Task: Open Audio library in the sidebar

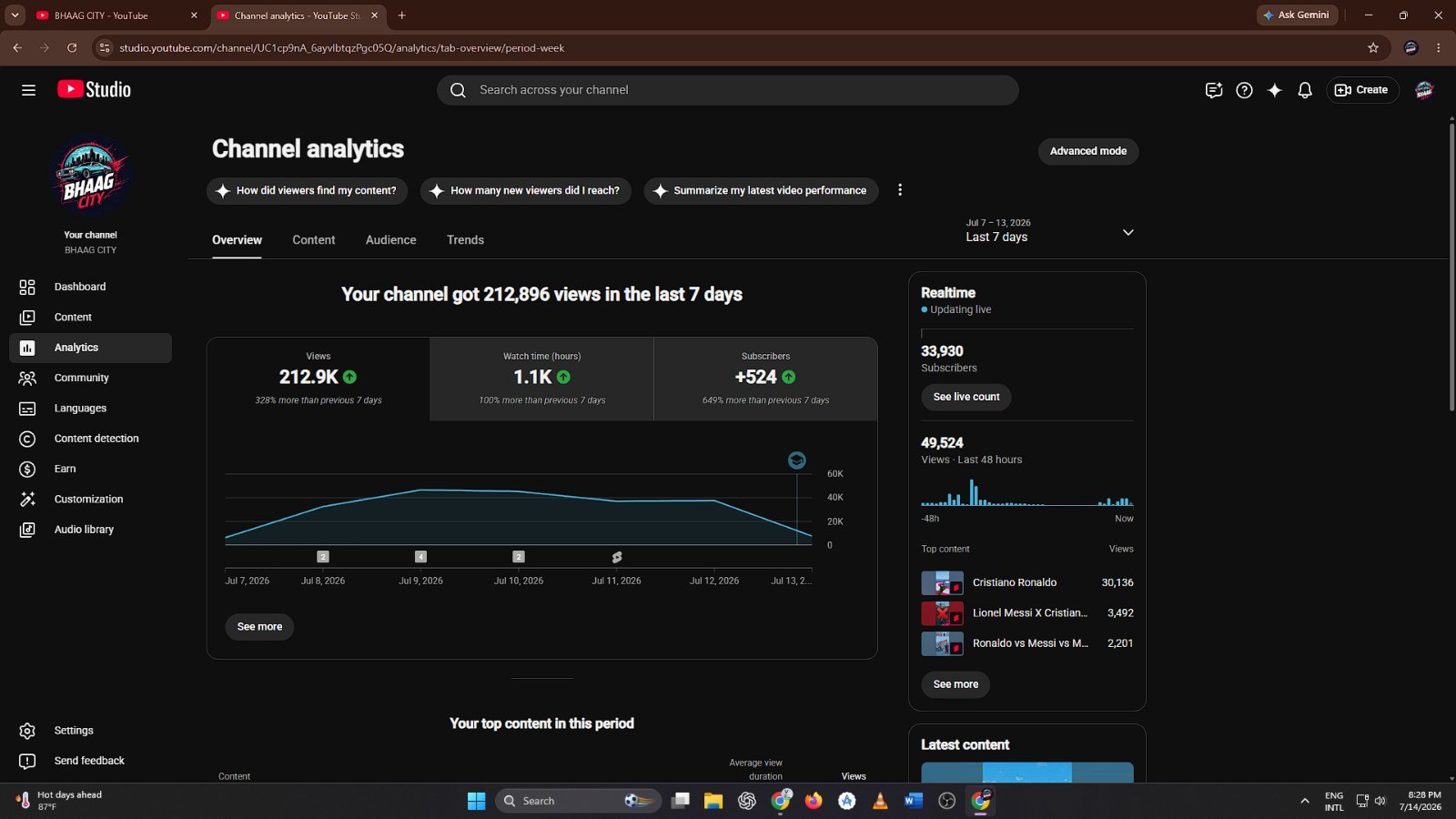Action: [90, 530]
